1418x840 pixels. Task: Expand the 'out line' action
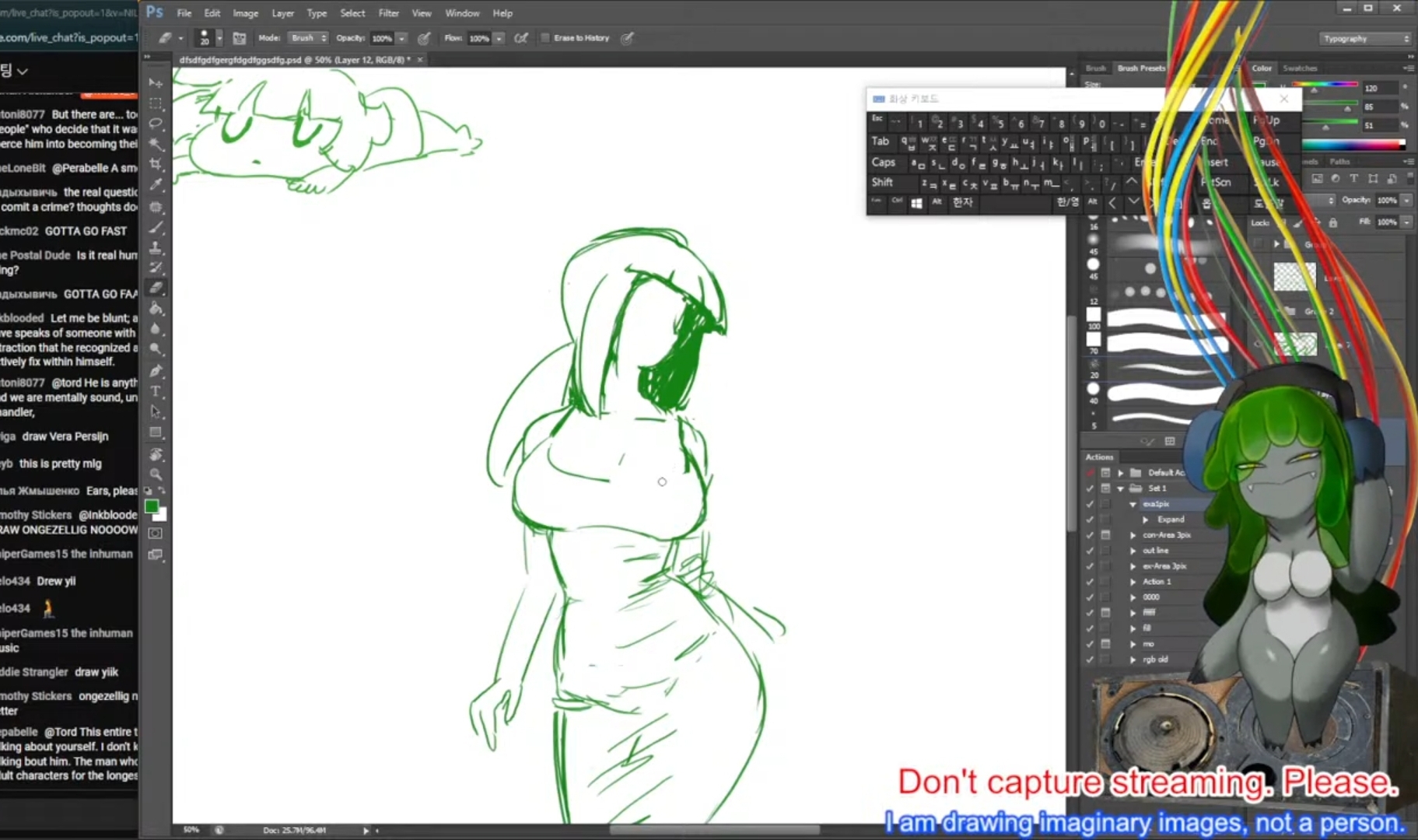(1133, 551)
